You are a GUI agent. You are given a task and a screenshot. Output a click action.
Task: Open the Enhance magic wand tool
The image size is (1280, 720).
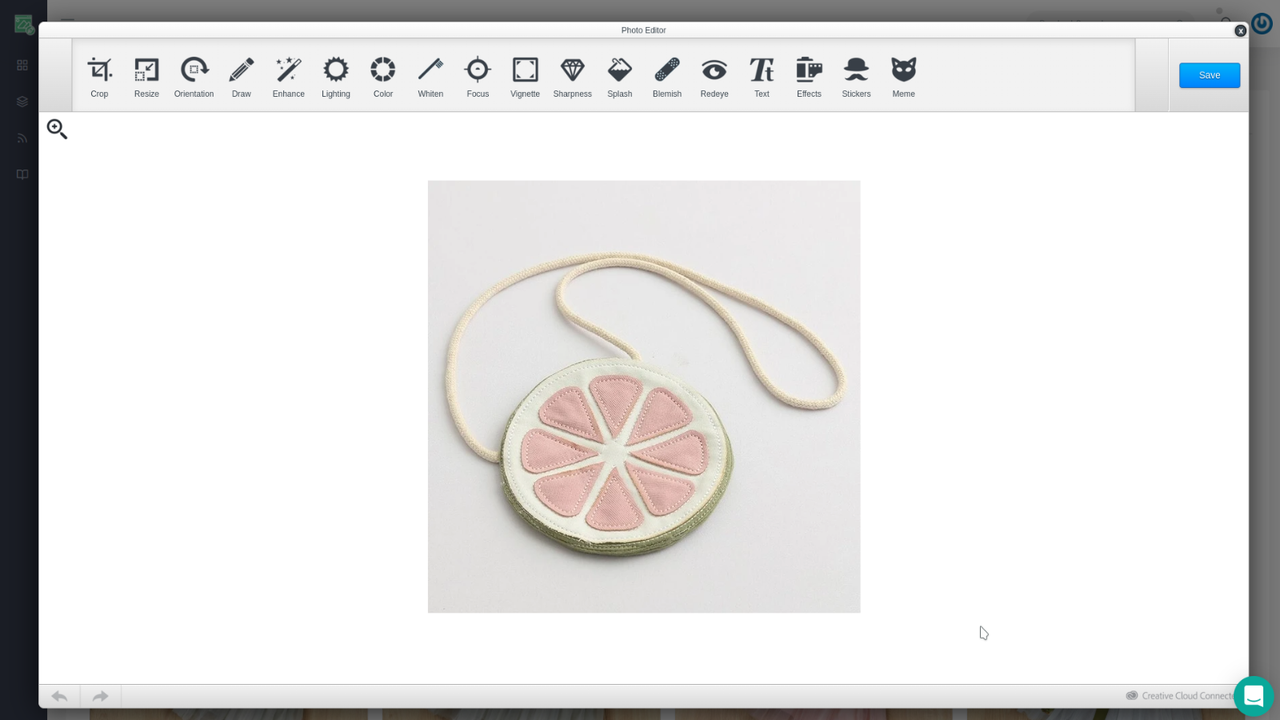(288, 77)
